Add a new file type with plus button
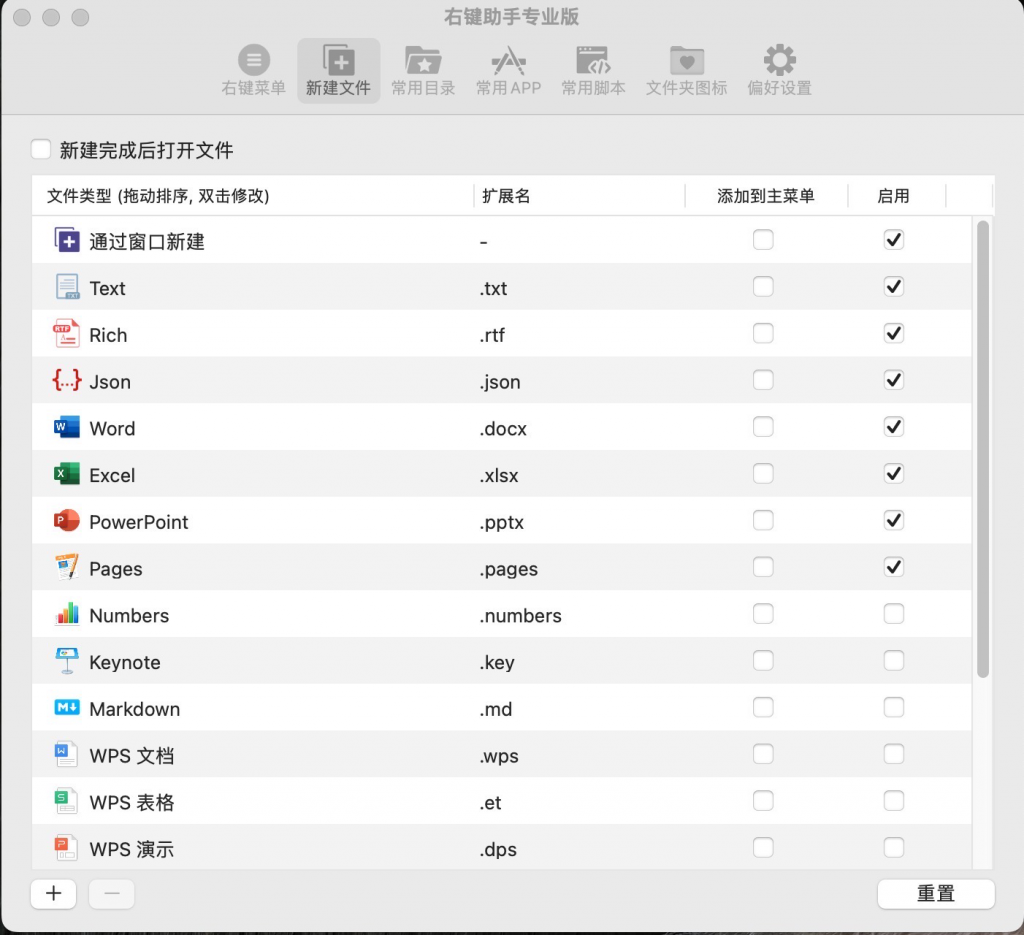The height and width of the screenshot is (935, 1024). pos(53,893)
